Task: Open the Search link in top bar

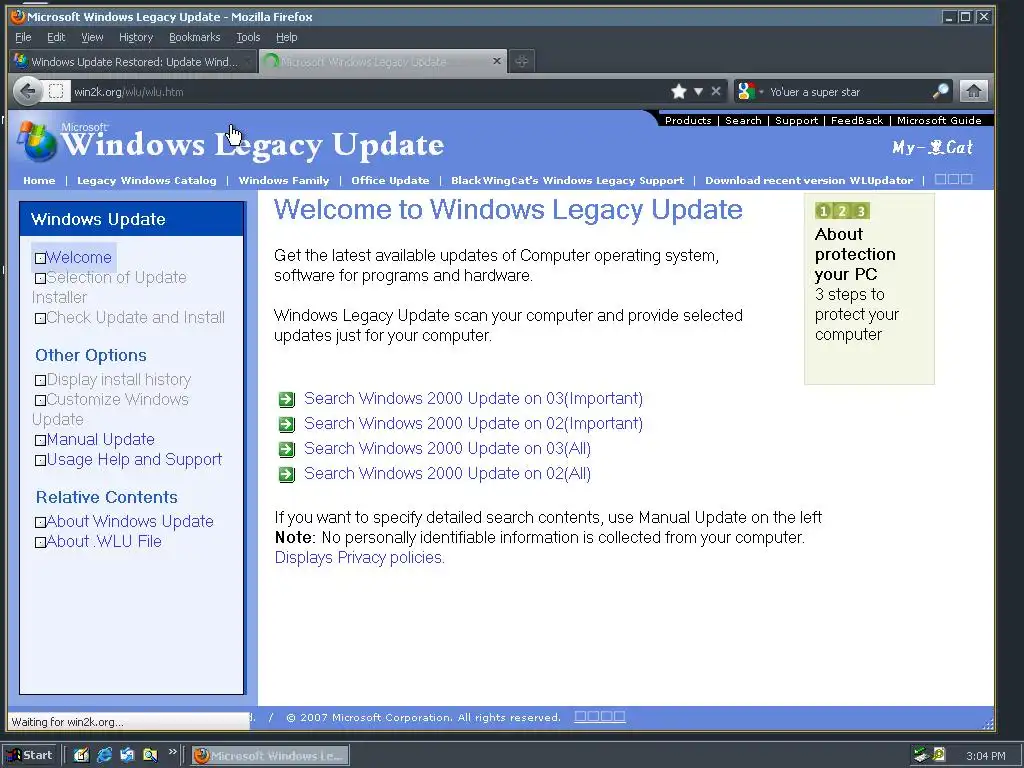Action: (x=743, y=120)
